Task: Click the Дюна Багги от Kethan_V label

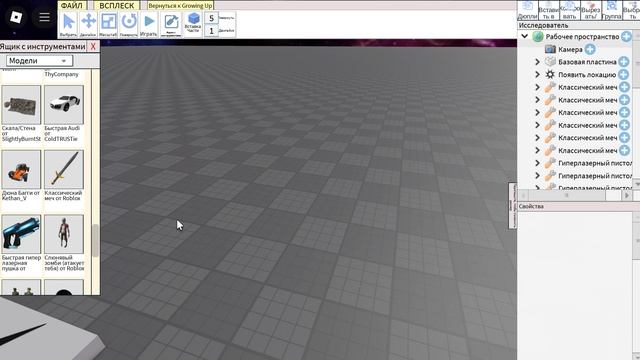Action: (21, 196)
